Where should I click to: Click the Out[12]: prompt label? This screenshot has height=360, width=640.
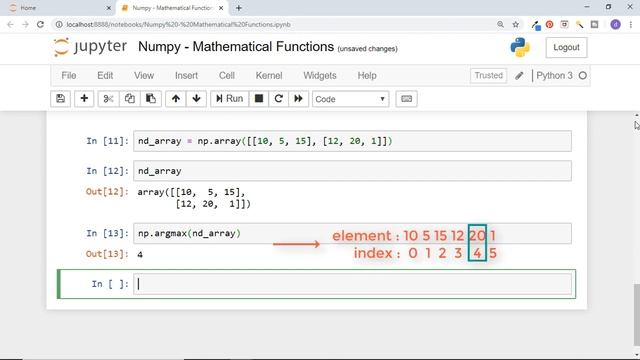[x=107, y=192]
